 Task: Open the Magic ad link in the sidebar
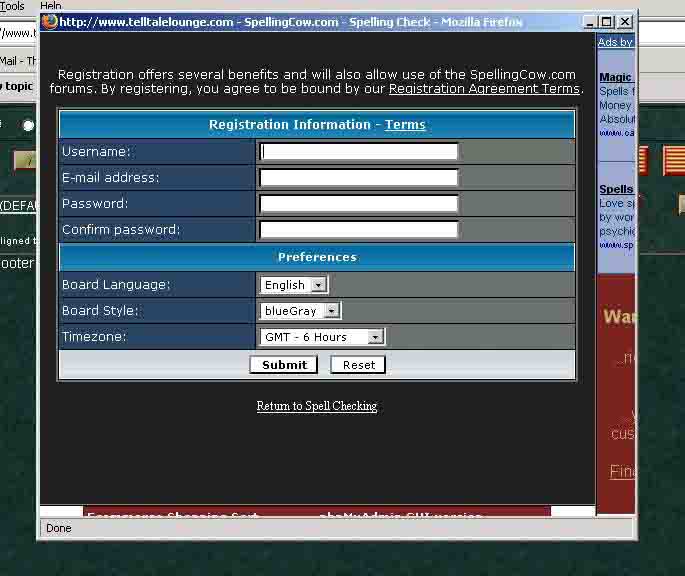[616, 77]
